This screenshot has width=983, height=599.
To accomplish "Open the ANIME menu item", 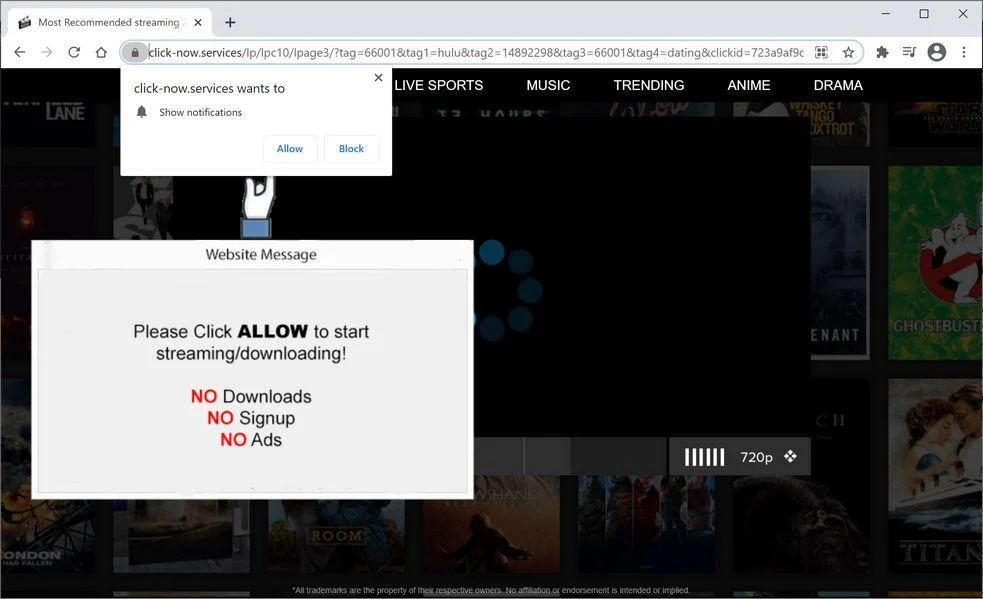I will pyautogui.click(x=749, y=85).
